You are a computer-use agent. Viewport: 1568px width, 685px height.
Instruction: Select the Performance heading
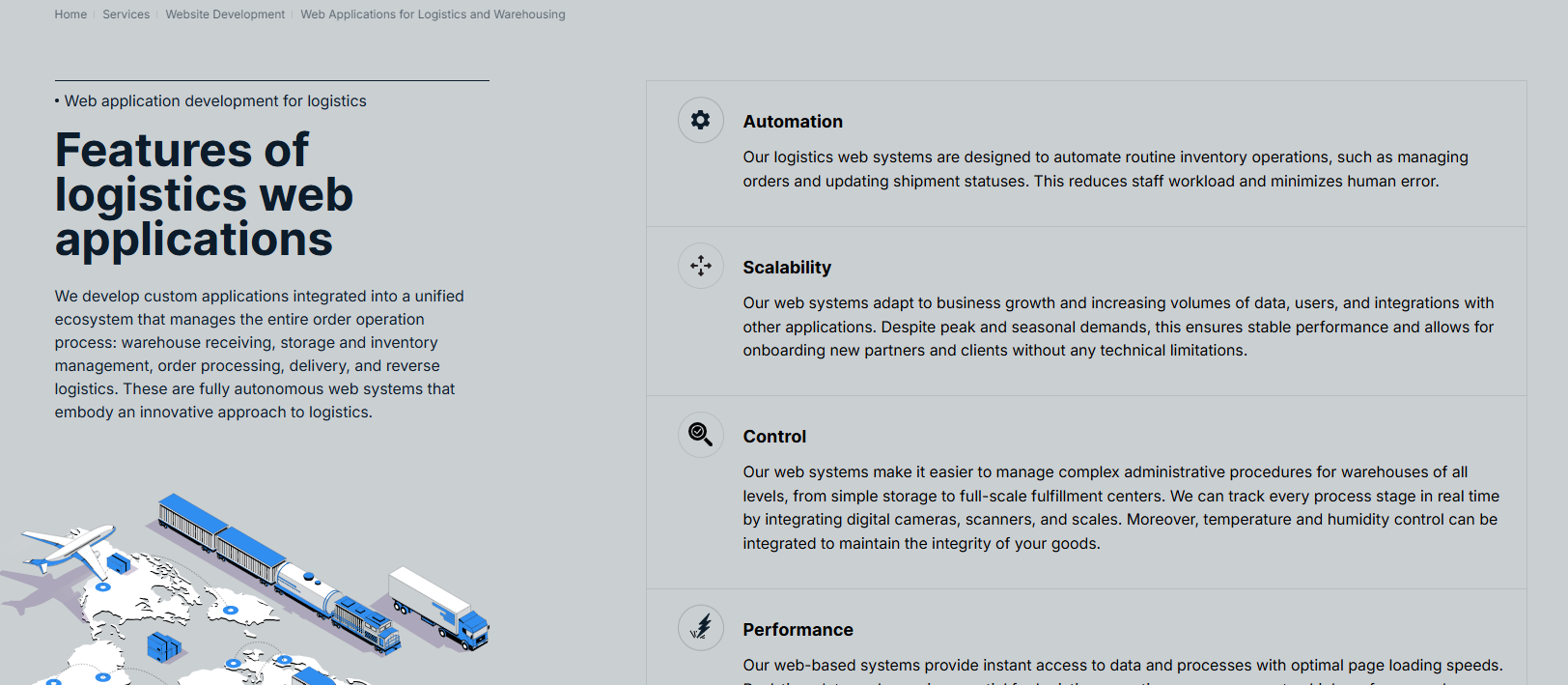tap(798, 630)
